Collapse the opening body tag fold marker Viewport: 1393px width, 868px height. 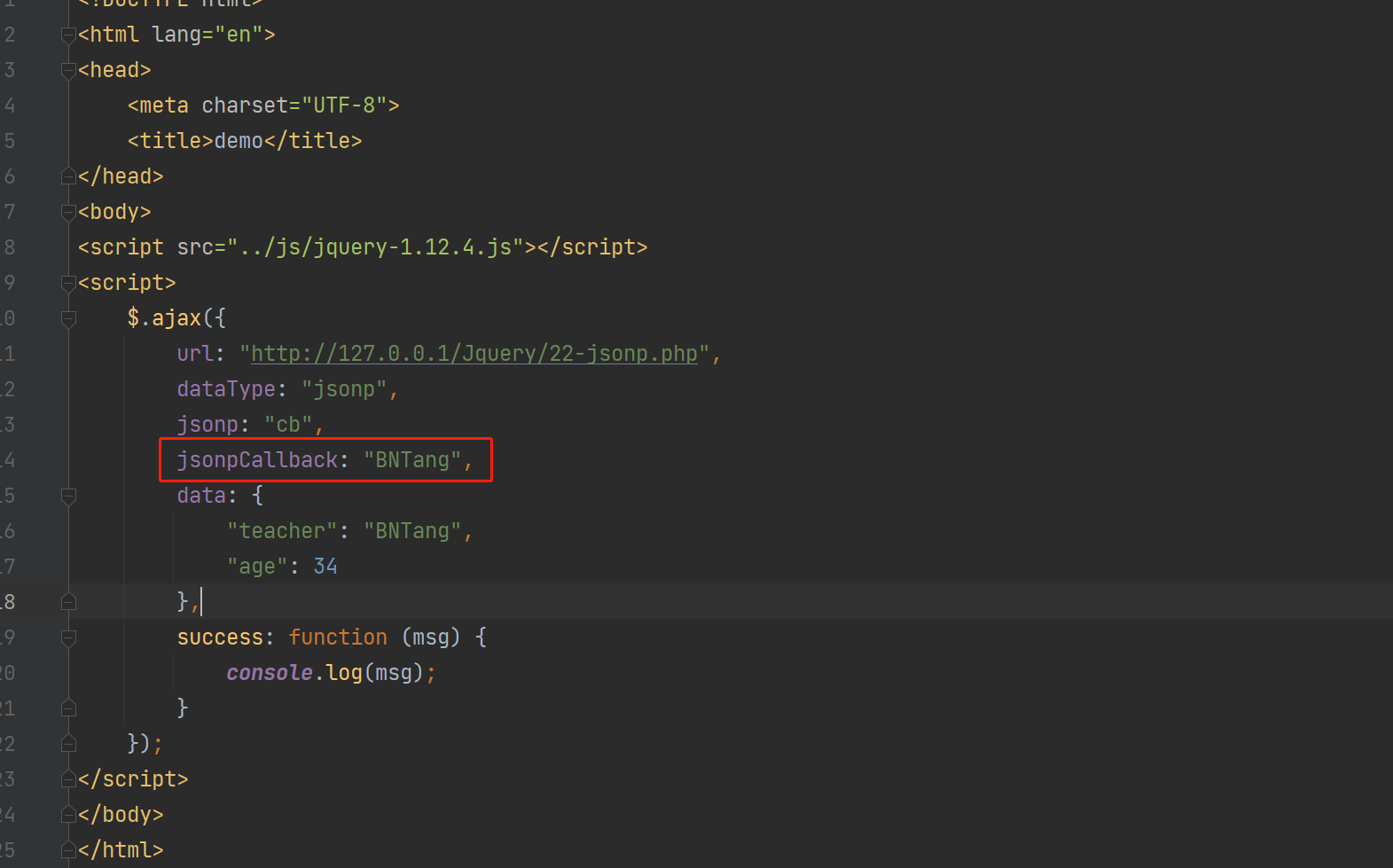pos(68,212)
